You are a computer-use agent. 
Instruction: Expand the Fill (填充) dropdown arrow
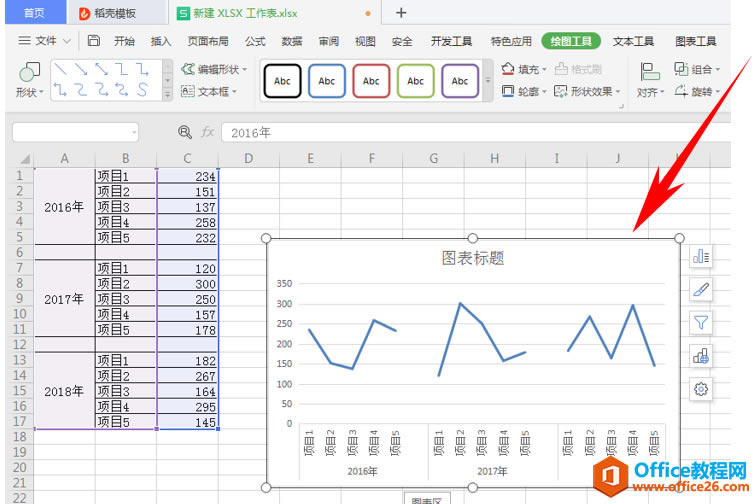click(544, 69)
